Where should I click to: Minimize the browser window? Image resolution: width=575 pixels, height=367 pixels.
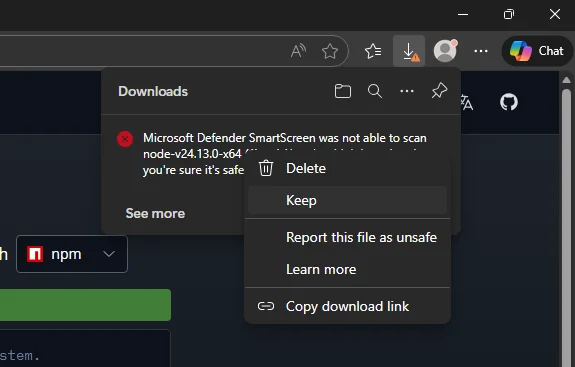(463, 15)
